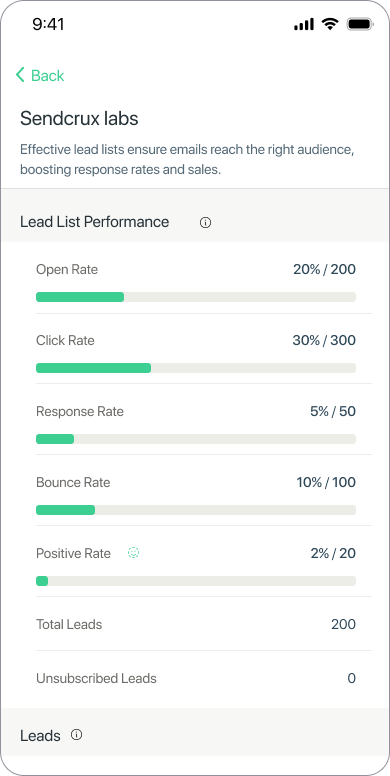
Task: Select the Unsubscribed Leads row
Action: click(196, 678)
